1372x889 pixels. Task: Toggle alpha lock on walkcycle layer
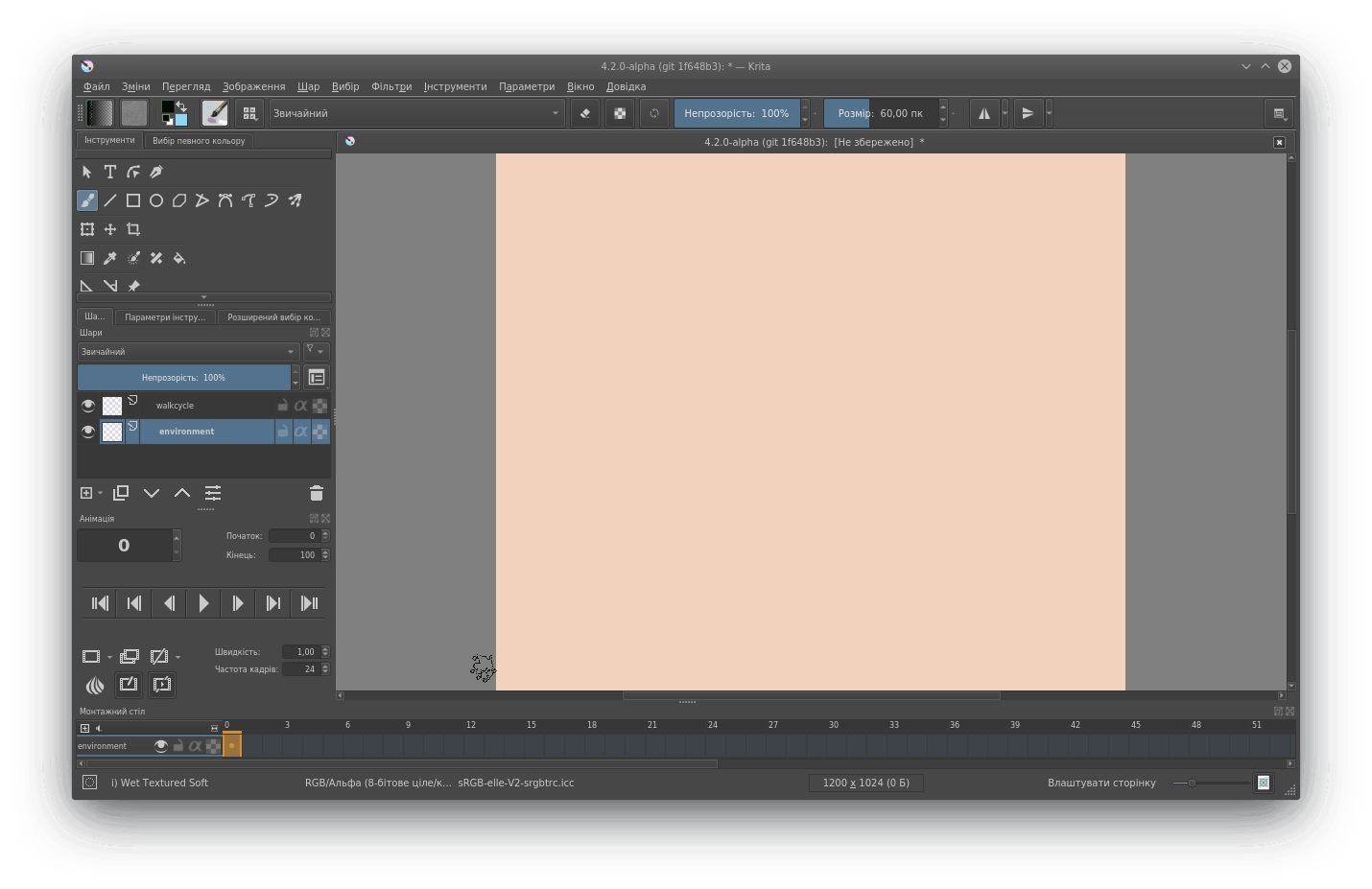(x=319, y=406)
